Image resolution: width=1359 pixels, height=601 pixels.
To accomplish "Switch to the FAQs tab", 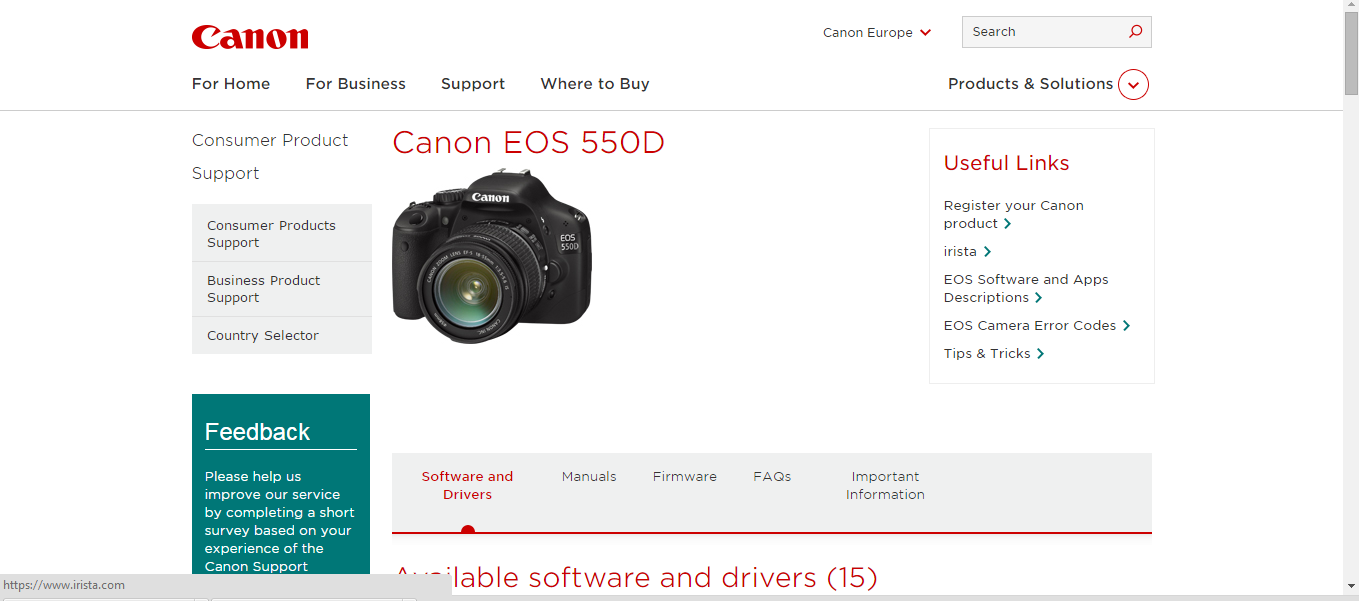I will tap(772, 477).
